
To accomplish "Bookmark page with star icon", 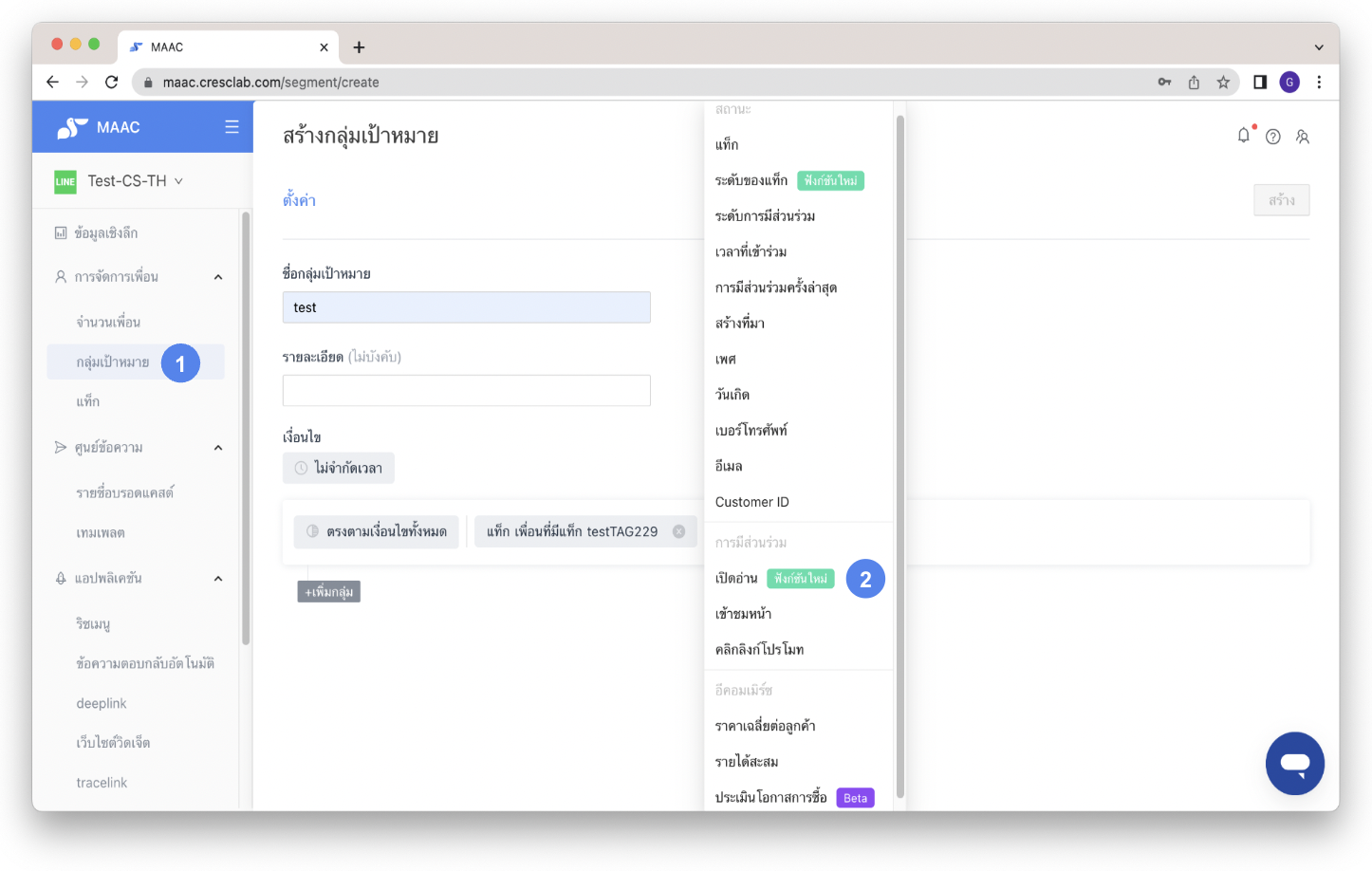I will click(1223, 83).
